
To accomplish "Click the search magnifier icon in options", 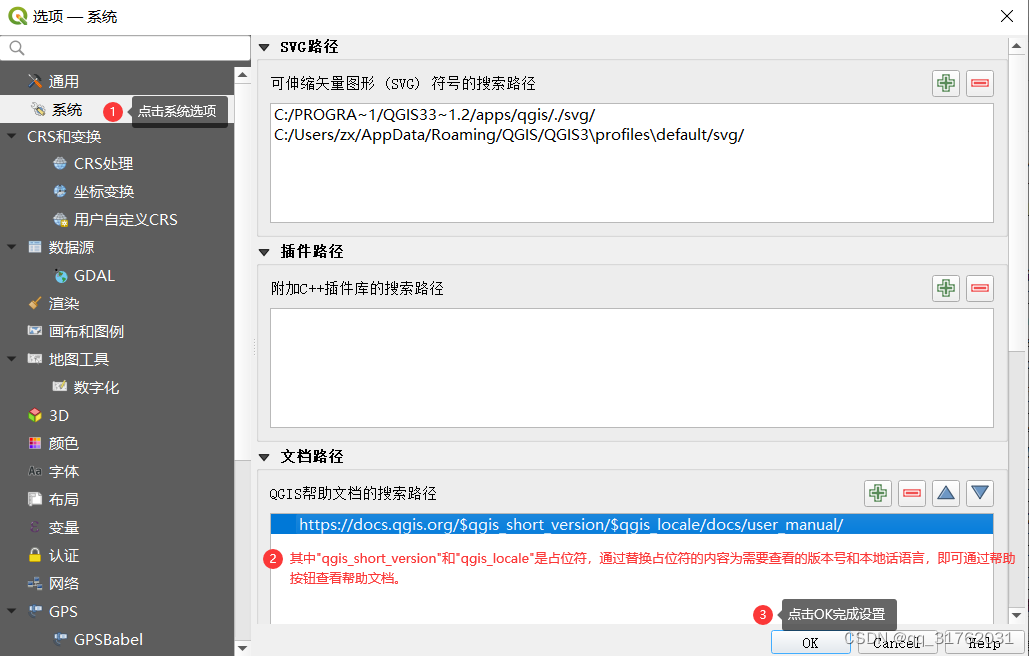I will point(17,48).
